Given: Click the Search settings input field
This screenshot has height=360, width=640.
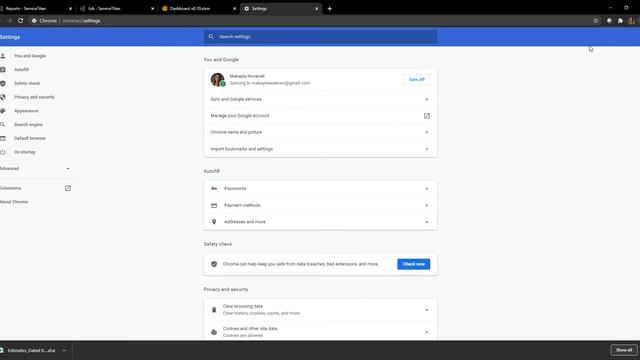Looking at the screenshot, I should click(320, 37).
